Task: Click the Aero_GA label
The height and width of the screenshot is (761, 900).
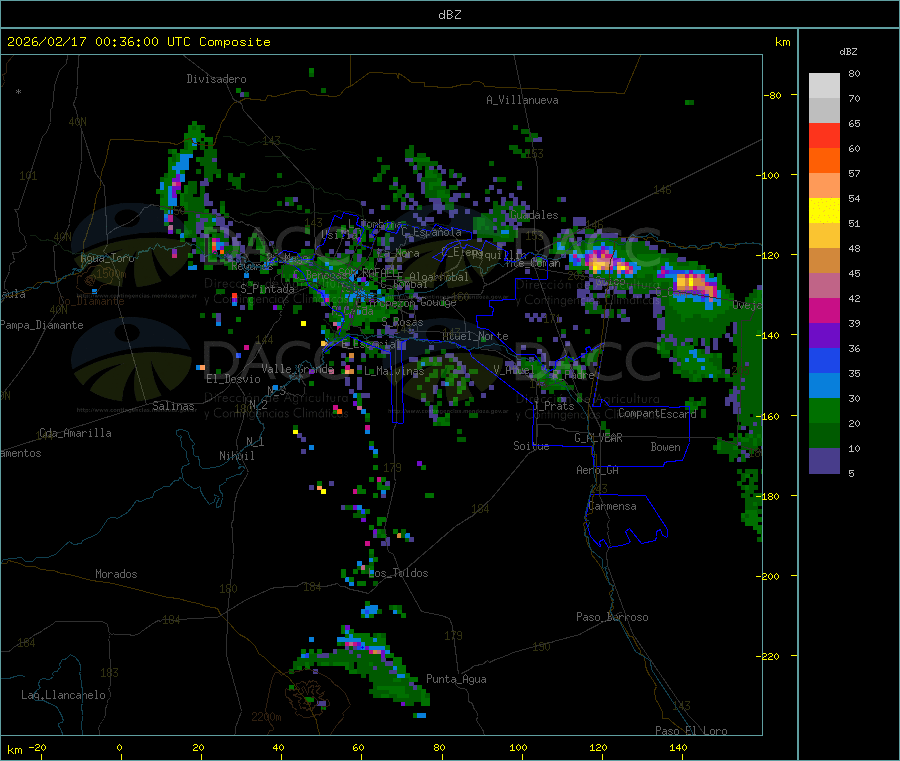Action: point(597,470)
